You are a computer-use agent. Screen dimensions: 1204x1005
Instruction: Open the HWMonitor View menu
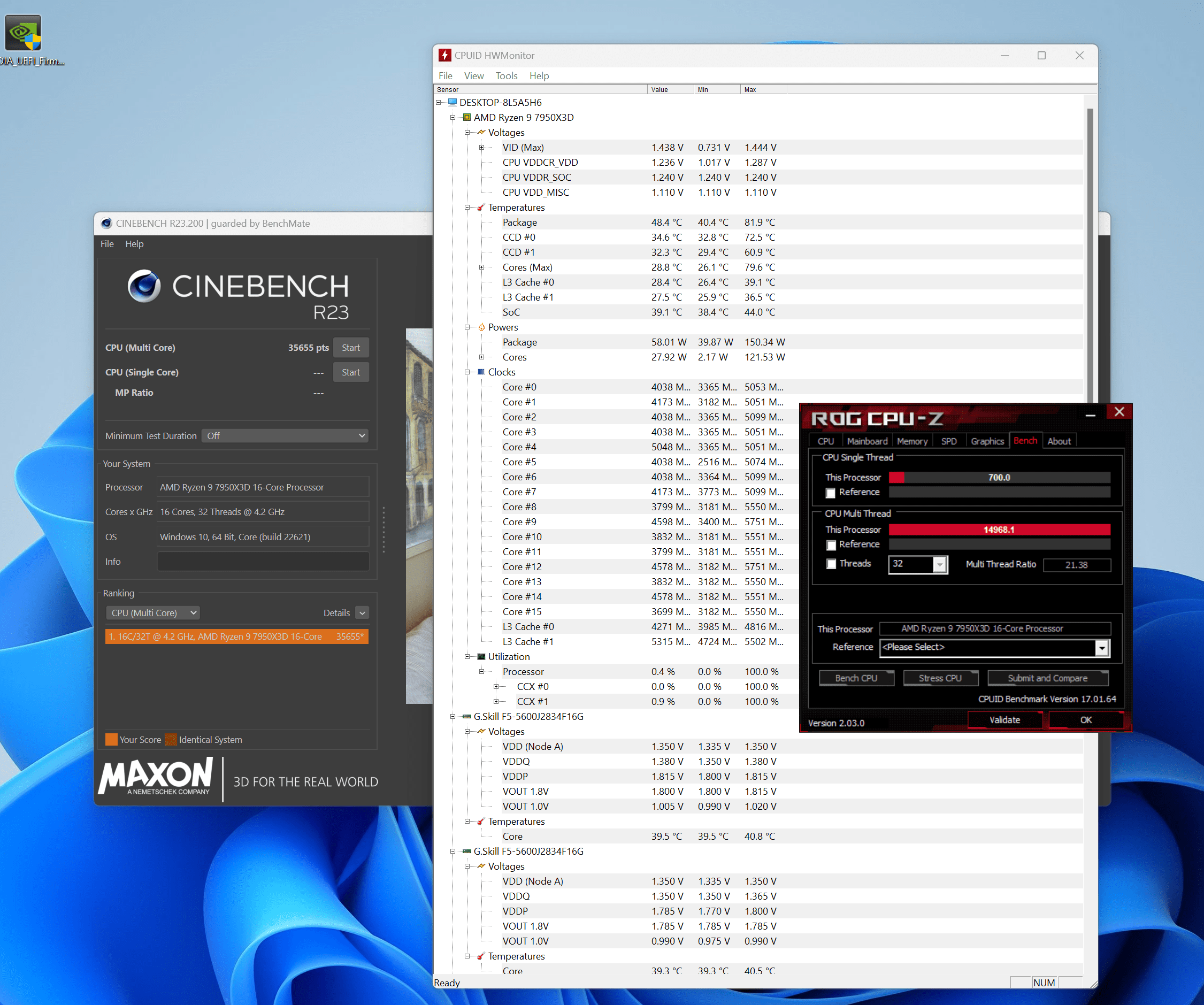[473, 75]
